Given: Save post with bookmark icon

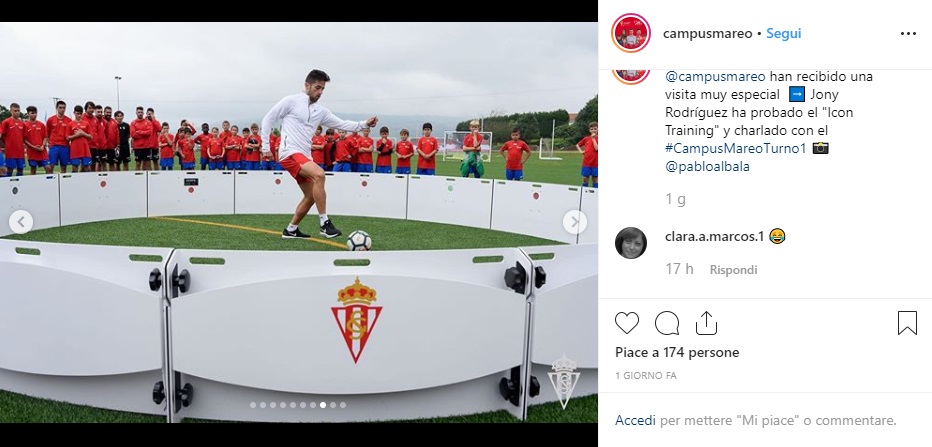Looking at the screenshot, I should pos(907,323).
